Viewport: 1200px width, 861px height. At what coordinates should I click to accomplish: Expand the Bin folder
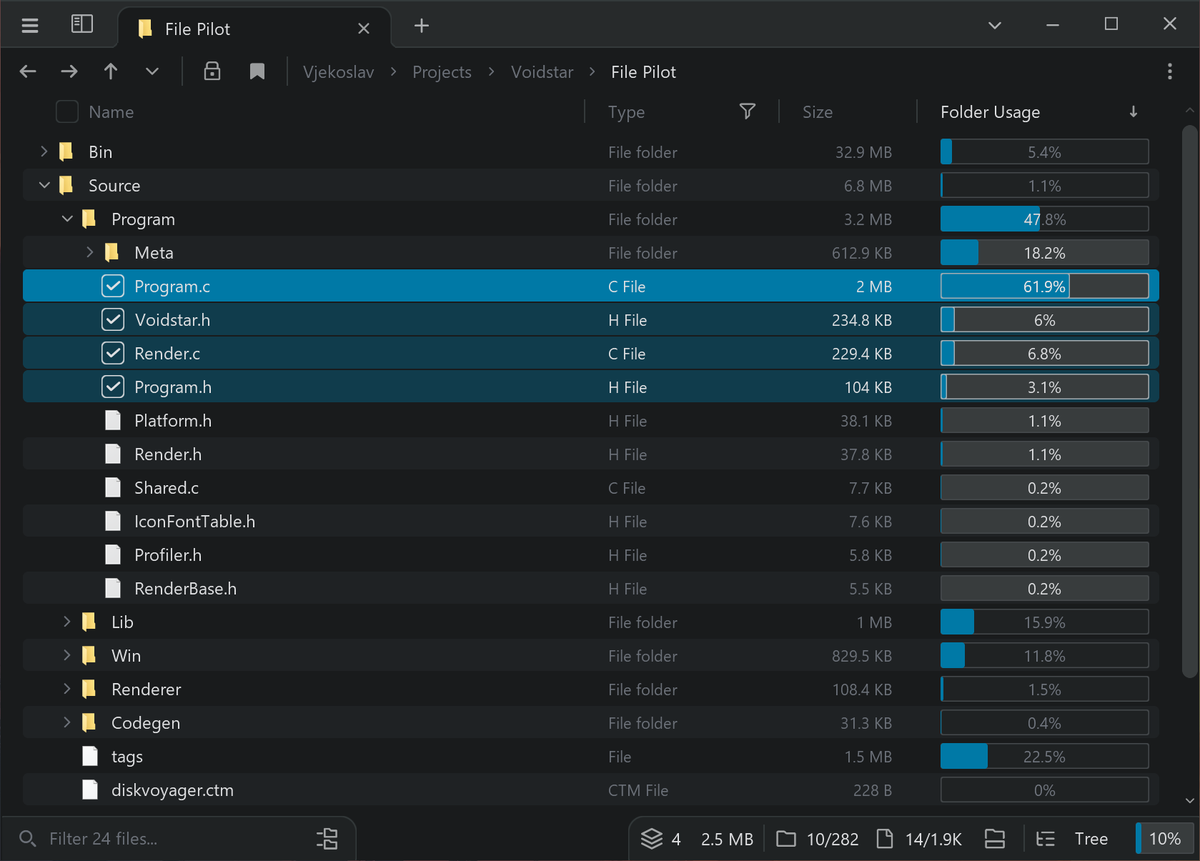43,152
